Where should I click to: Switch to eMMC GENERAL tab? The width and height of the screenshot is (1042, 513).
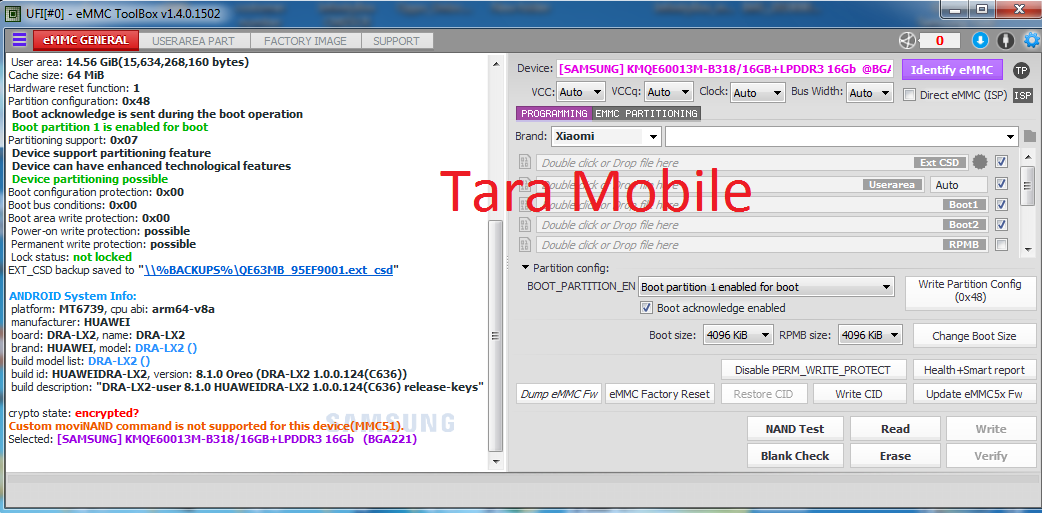[x=86, y=40]
